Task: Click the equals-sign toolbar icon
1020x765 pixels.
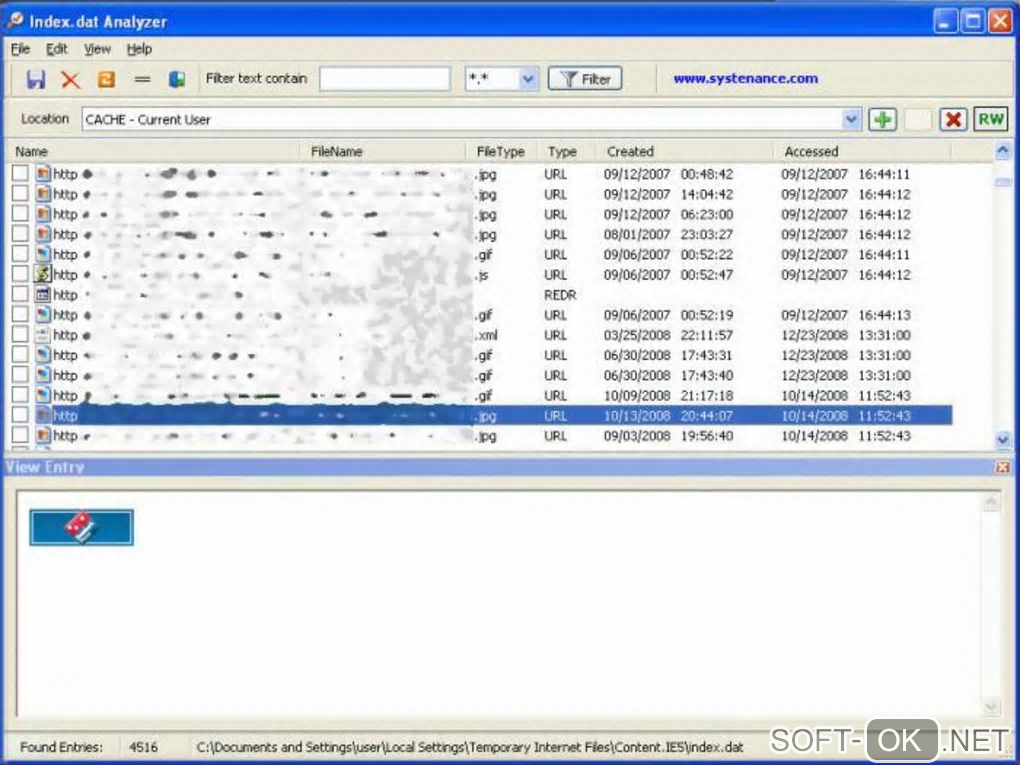Action: [x=142, y=79]
